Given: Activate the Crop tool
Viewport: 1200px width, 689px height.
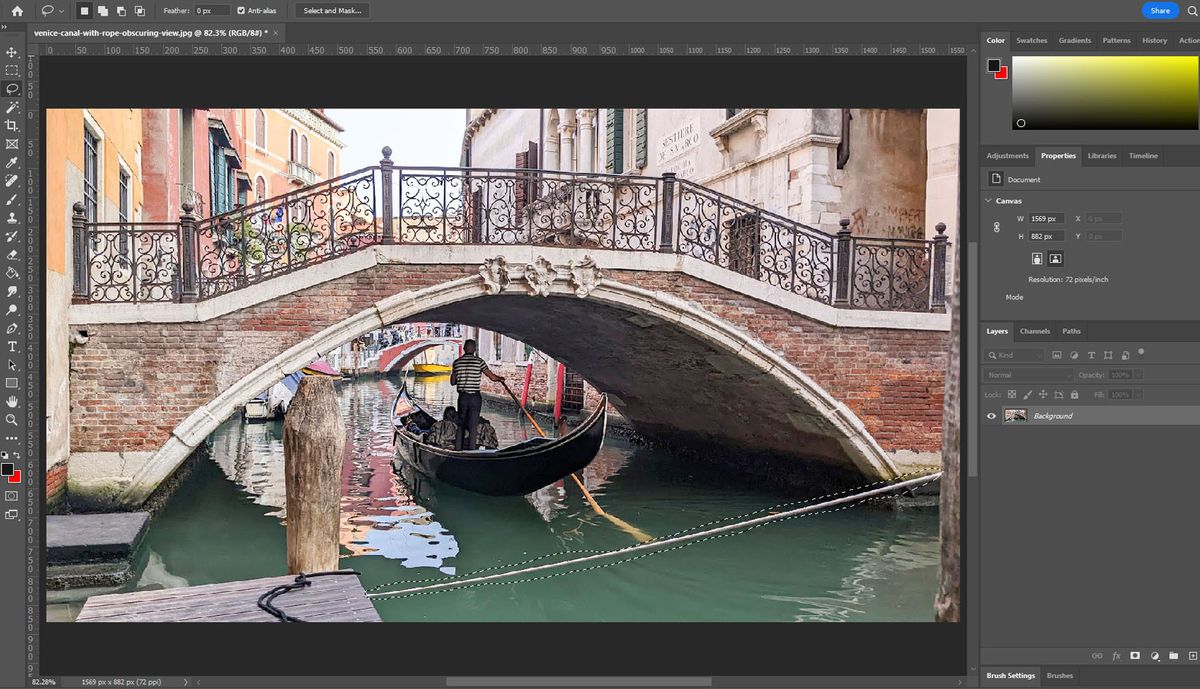Looking at the screenshot, I should pyautogui.click(x=12, y=125).
